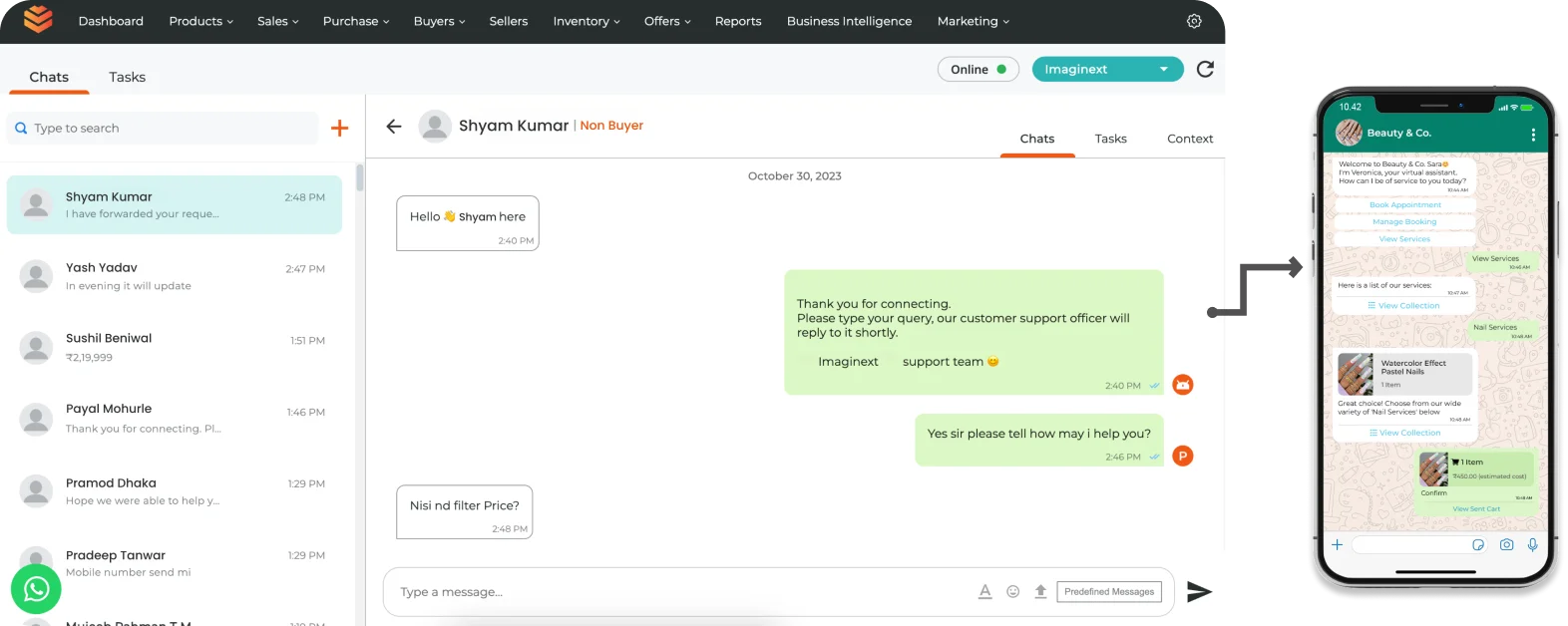The height and width of the screenshot is (626, 1568).
Task: Open the Inventory dropdown menu
Action: coord(587,21)
